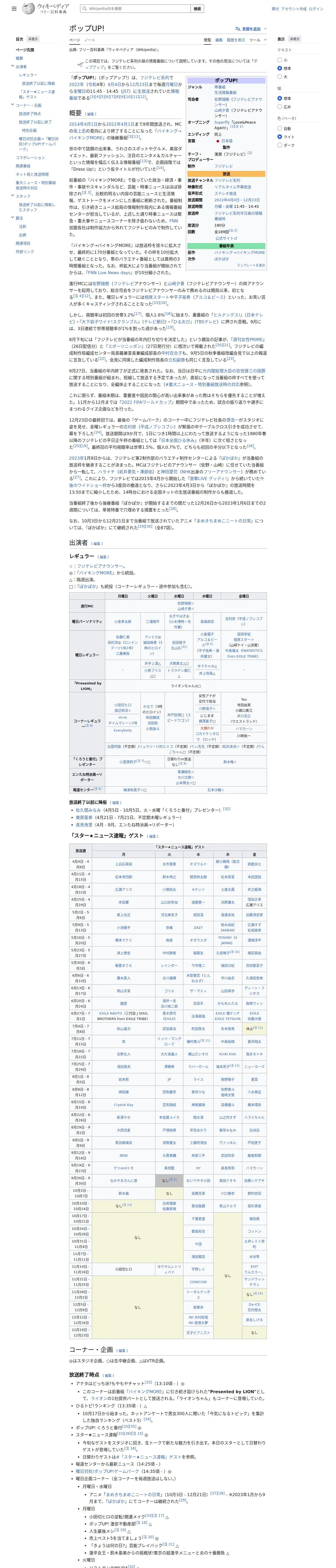Viewport: 336px width, 1568px height.
Task: Select the 自動 color mode radio
Action: point(280,128)
